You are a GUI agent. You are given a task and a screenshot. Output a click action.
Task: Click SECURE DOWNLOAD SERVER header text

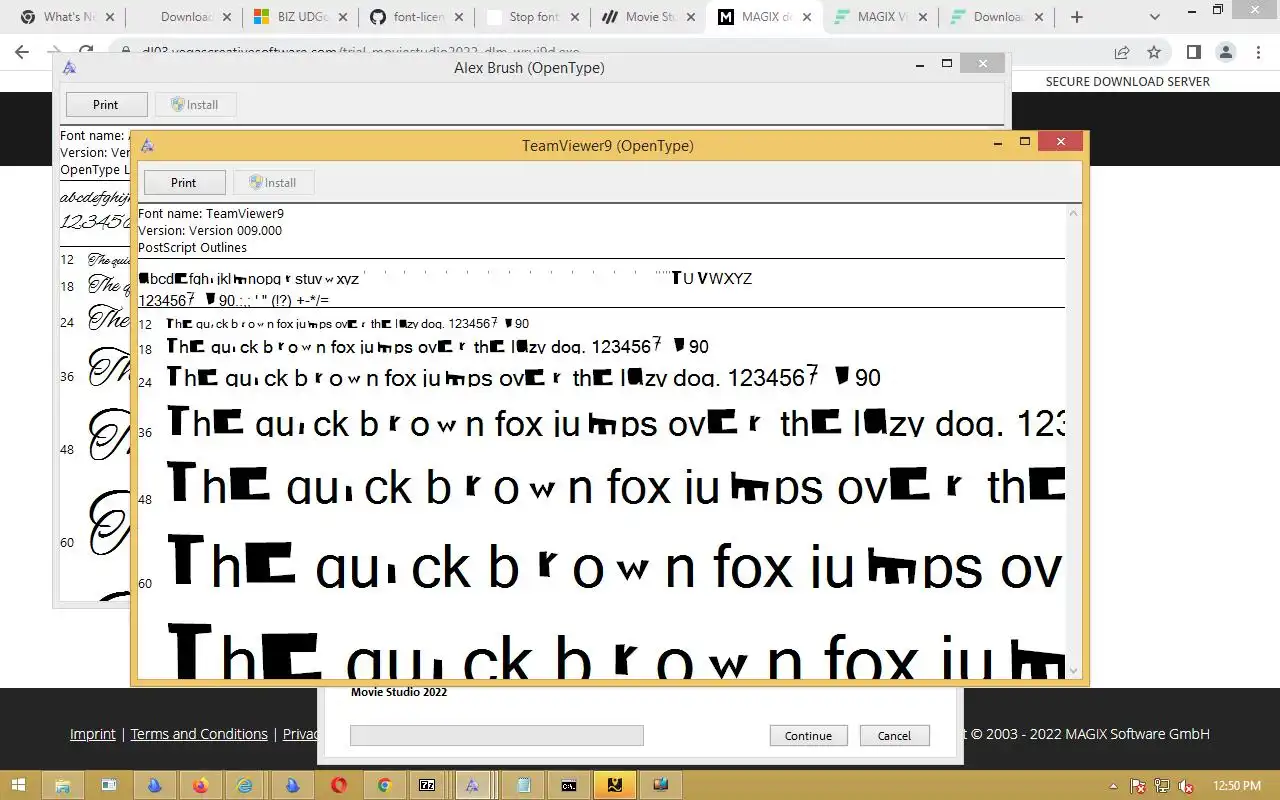1128,82
